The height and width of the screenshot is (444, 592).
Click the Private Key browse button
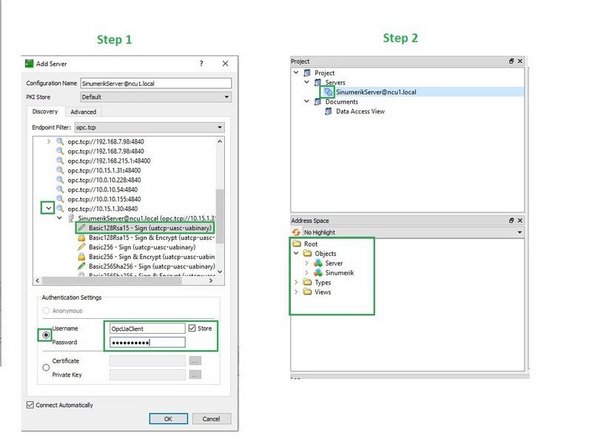(195, 375)
